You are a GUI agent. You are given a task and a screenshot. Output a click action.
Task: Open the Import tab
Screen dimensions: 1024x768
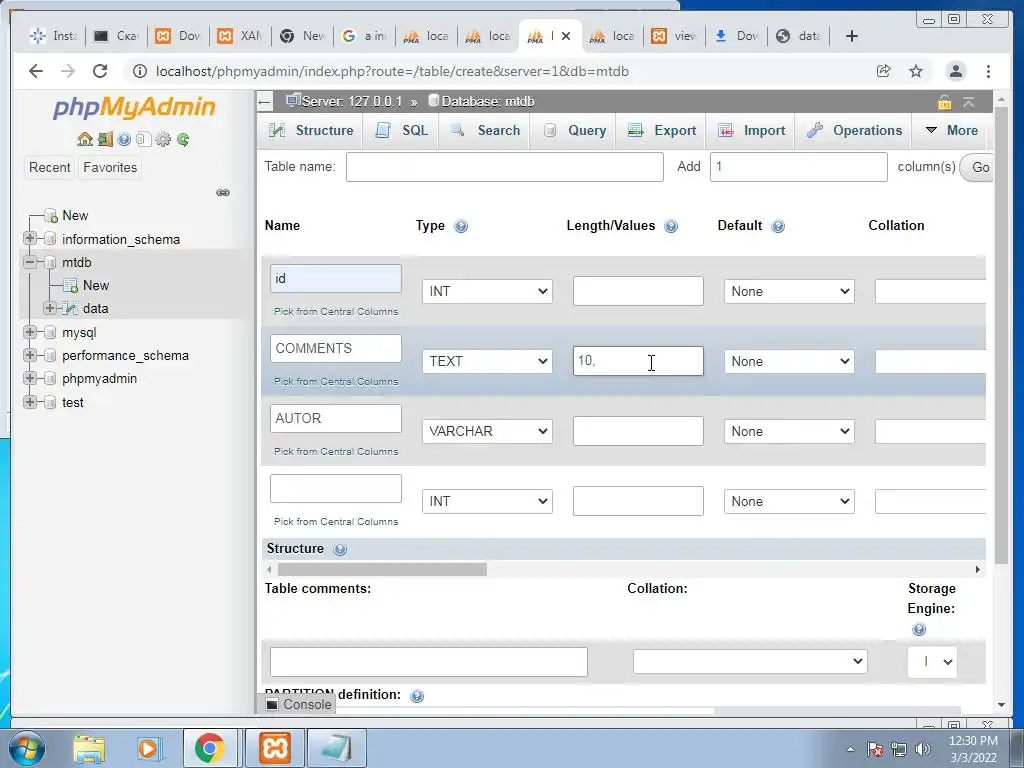click(751, 131)
